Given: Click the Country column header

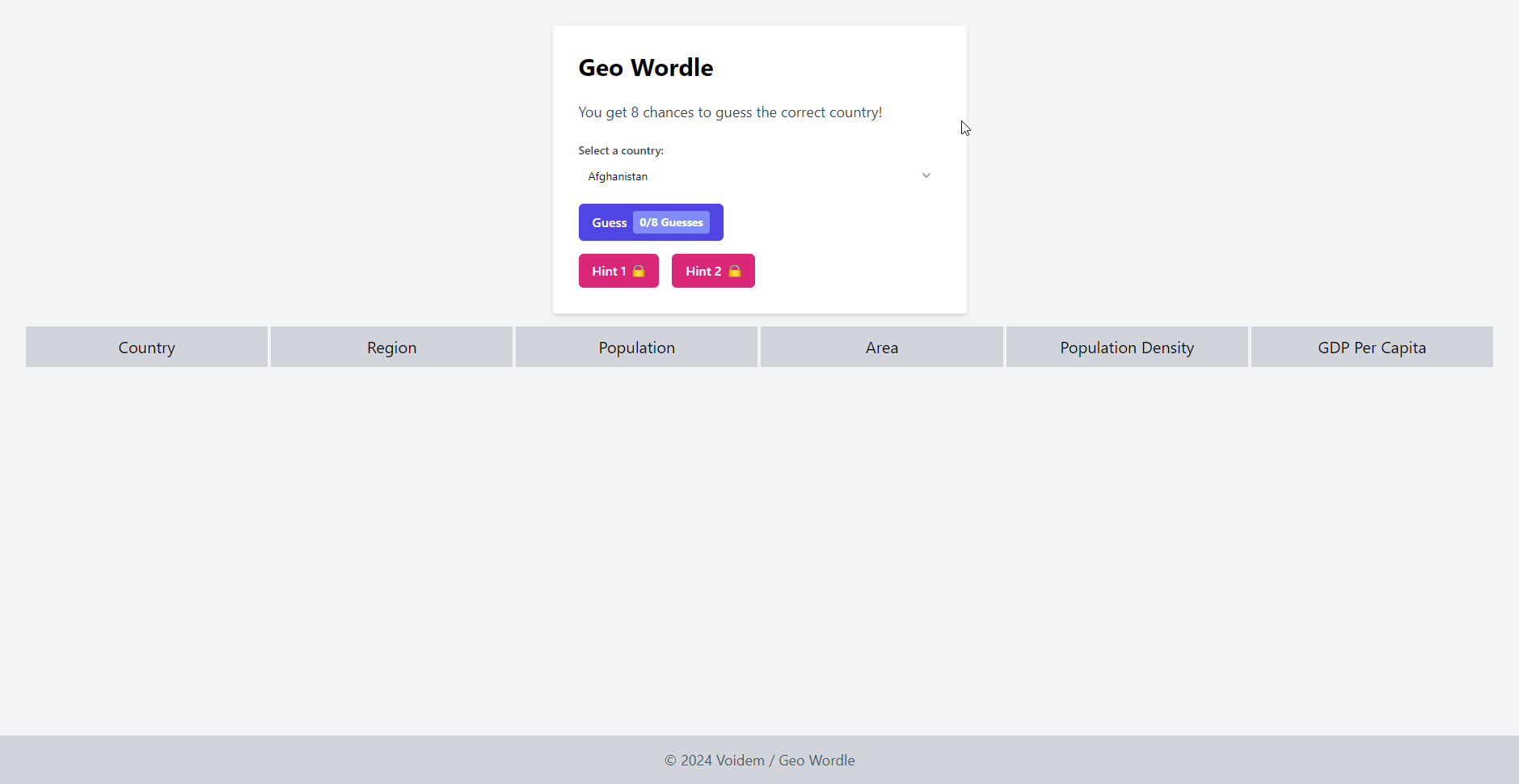Looking at the screenshot, I should tap(146, 347).
